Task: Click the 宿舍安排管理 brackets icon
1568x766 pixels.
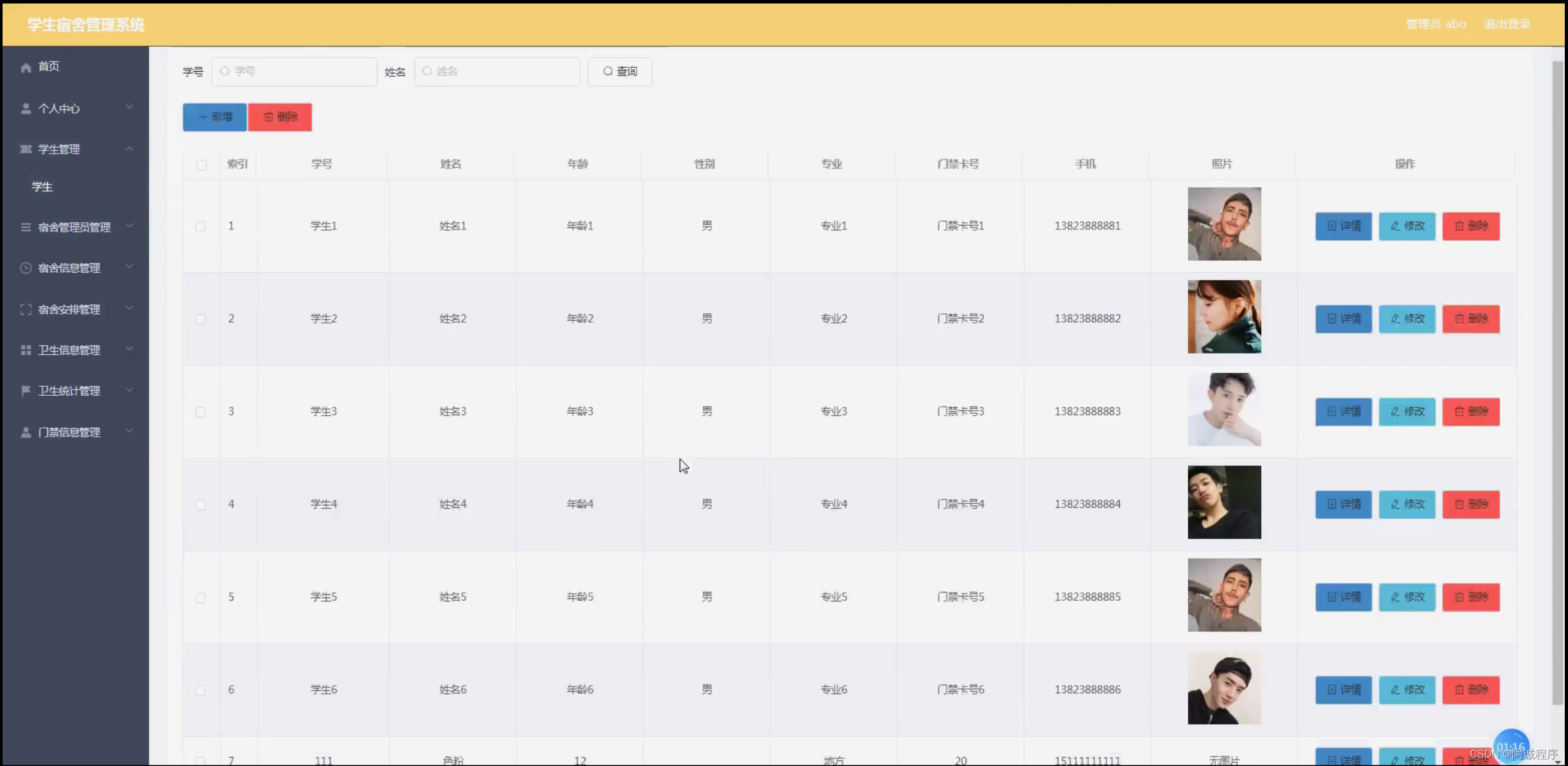Action: click(26, 309)
